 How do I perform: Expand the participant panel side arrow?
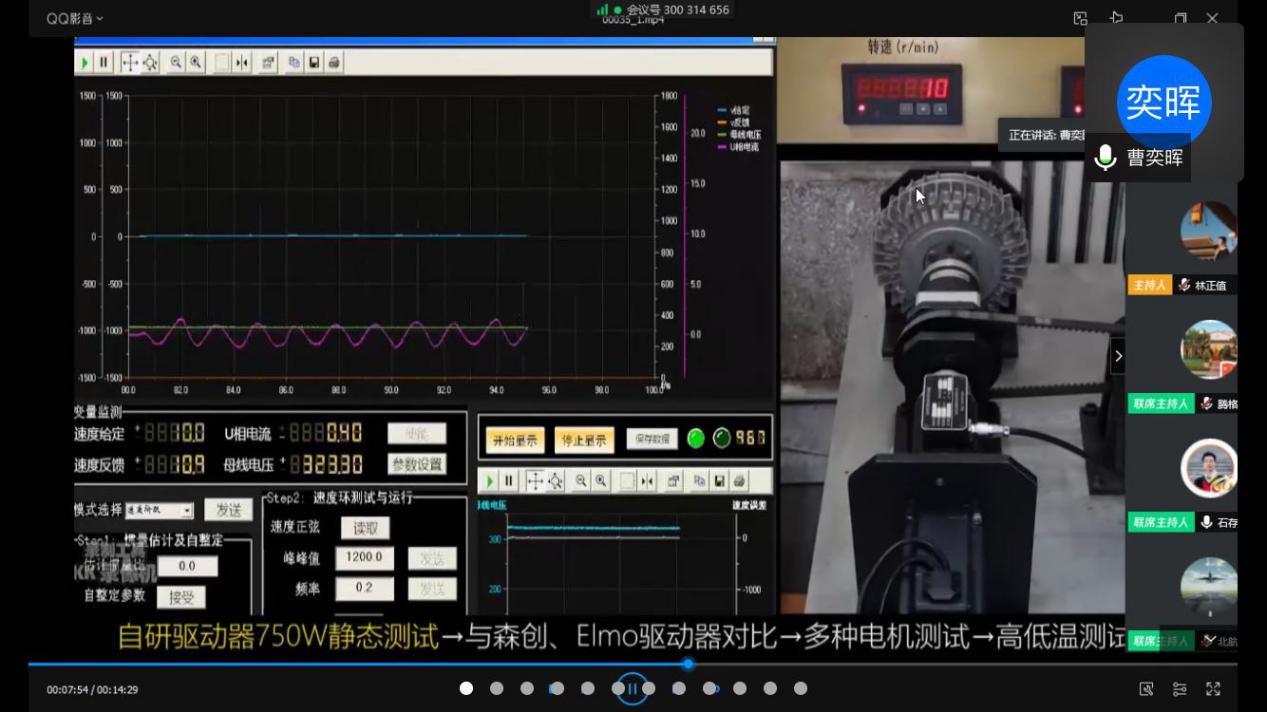pos(1118,356)
